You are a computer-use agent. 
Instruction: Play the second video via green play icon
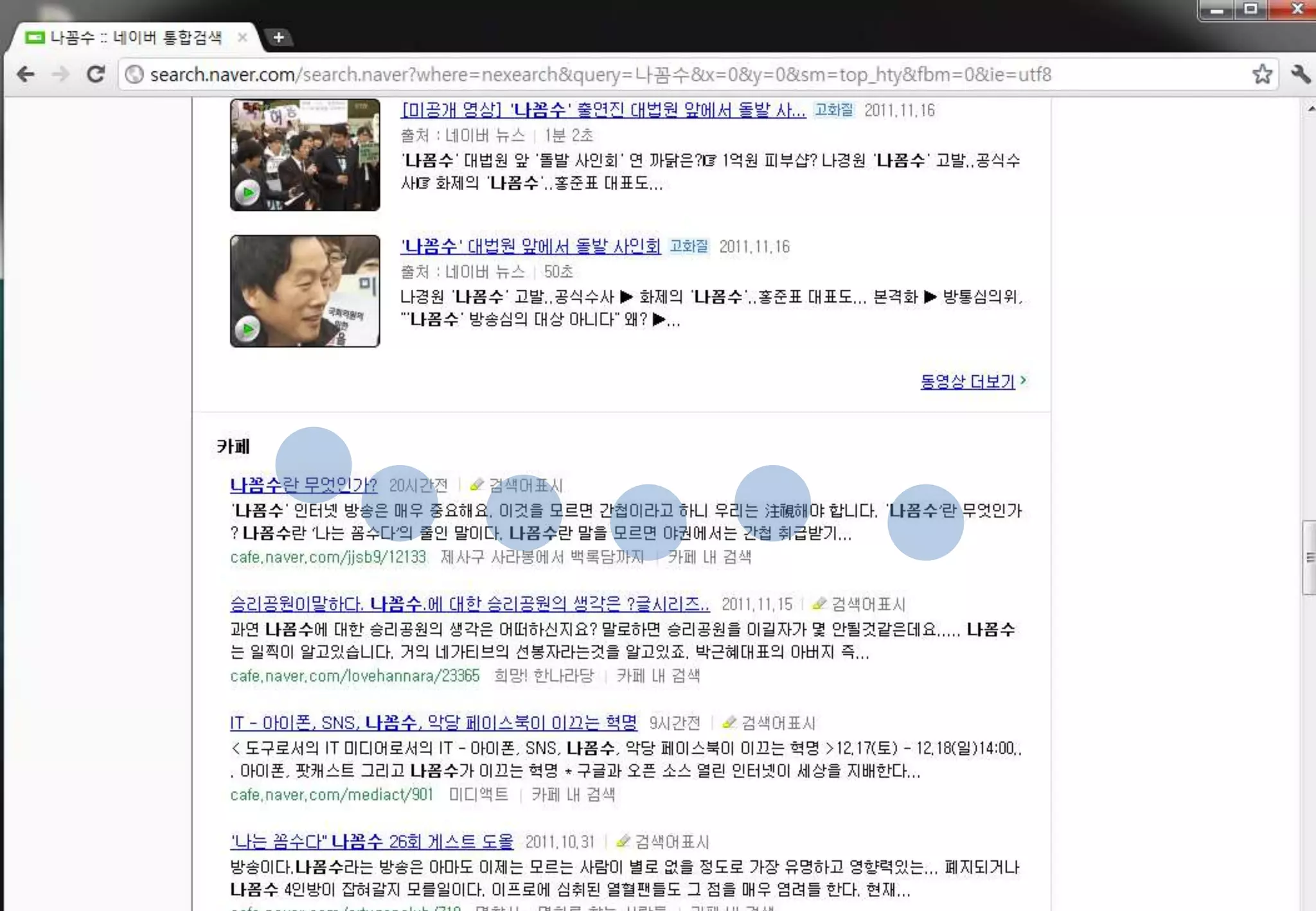[247, 330]
